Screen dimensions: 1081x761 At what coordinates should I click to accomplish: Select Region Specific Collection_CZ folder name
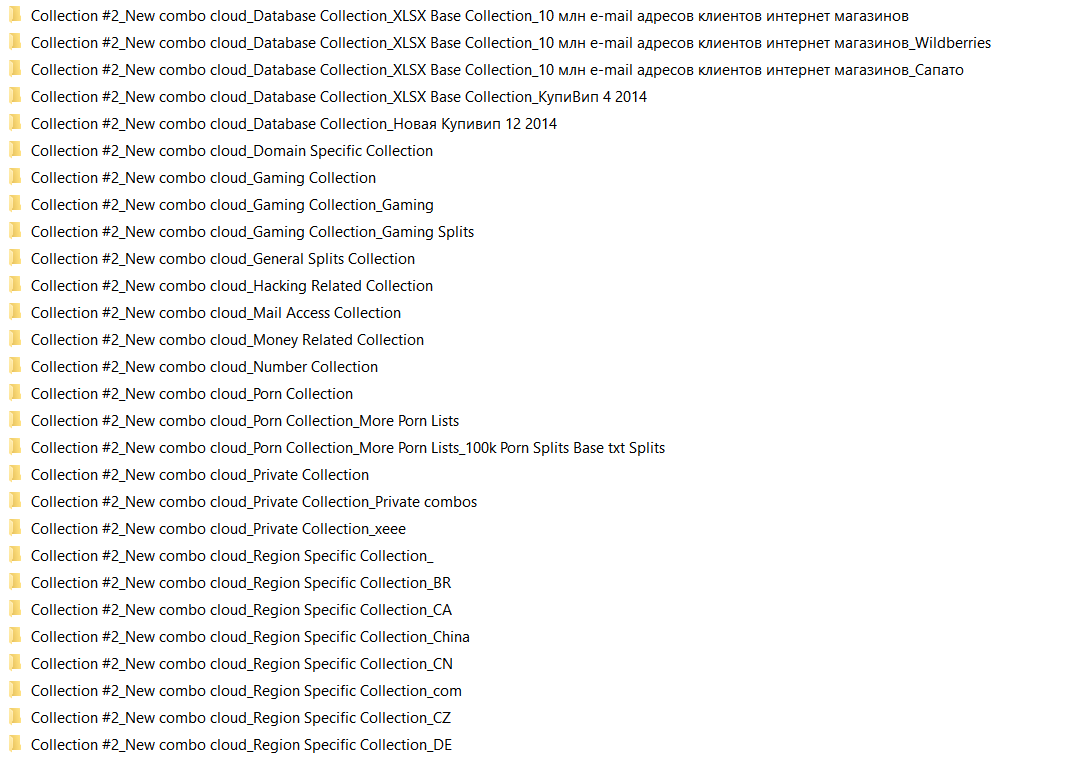click(x=241, y=718)
